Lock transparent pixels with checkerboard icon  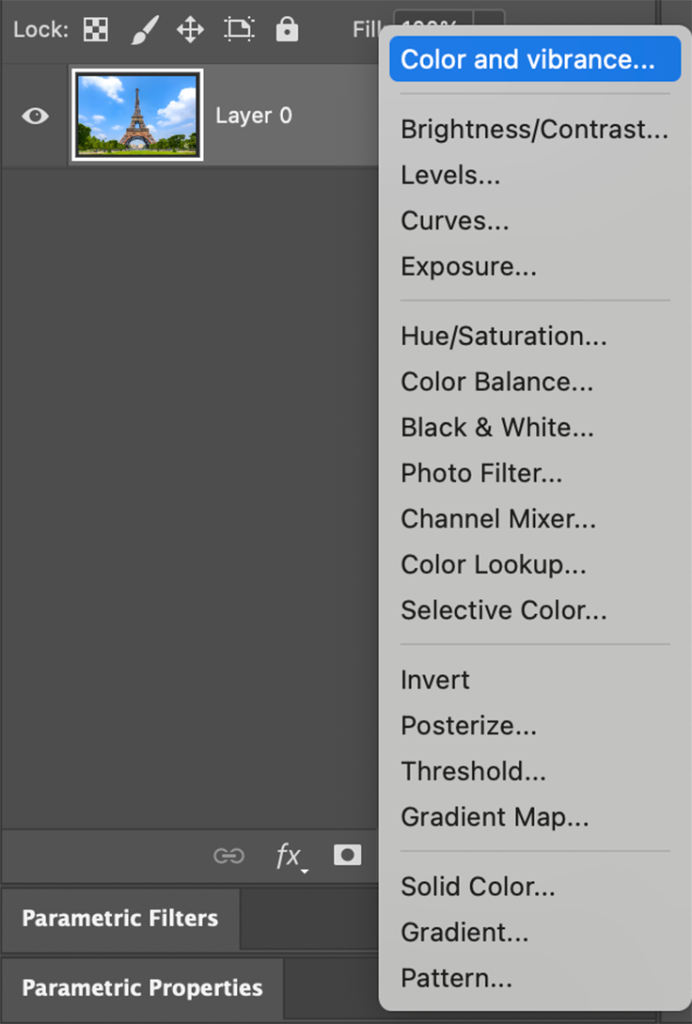pyautogui.click(x=95, y=30)
